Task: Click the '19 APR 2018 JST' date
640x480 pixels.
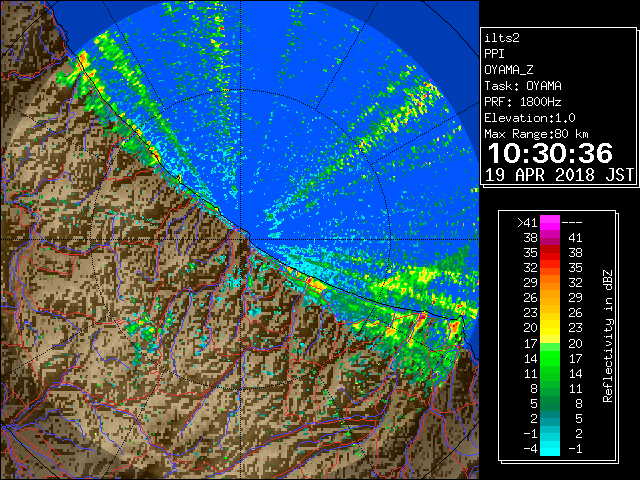Action: click(x=559, y=175)
